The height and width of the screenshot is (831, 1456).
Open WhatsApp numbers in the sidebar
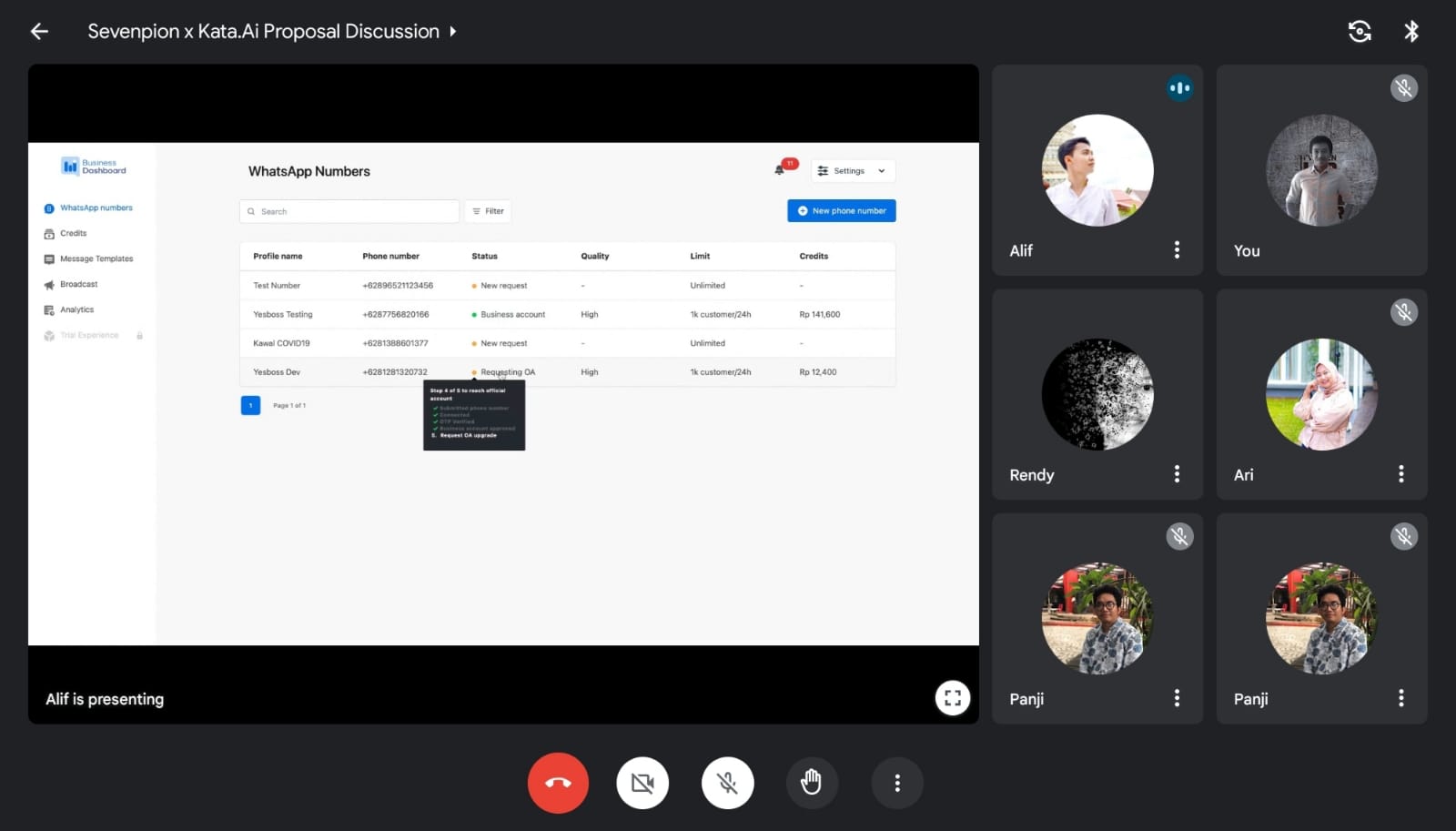coord(88,208)
